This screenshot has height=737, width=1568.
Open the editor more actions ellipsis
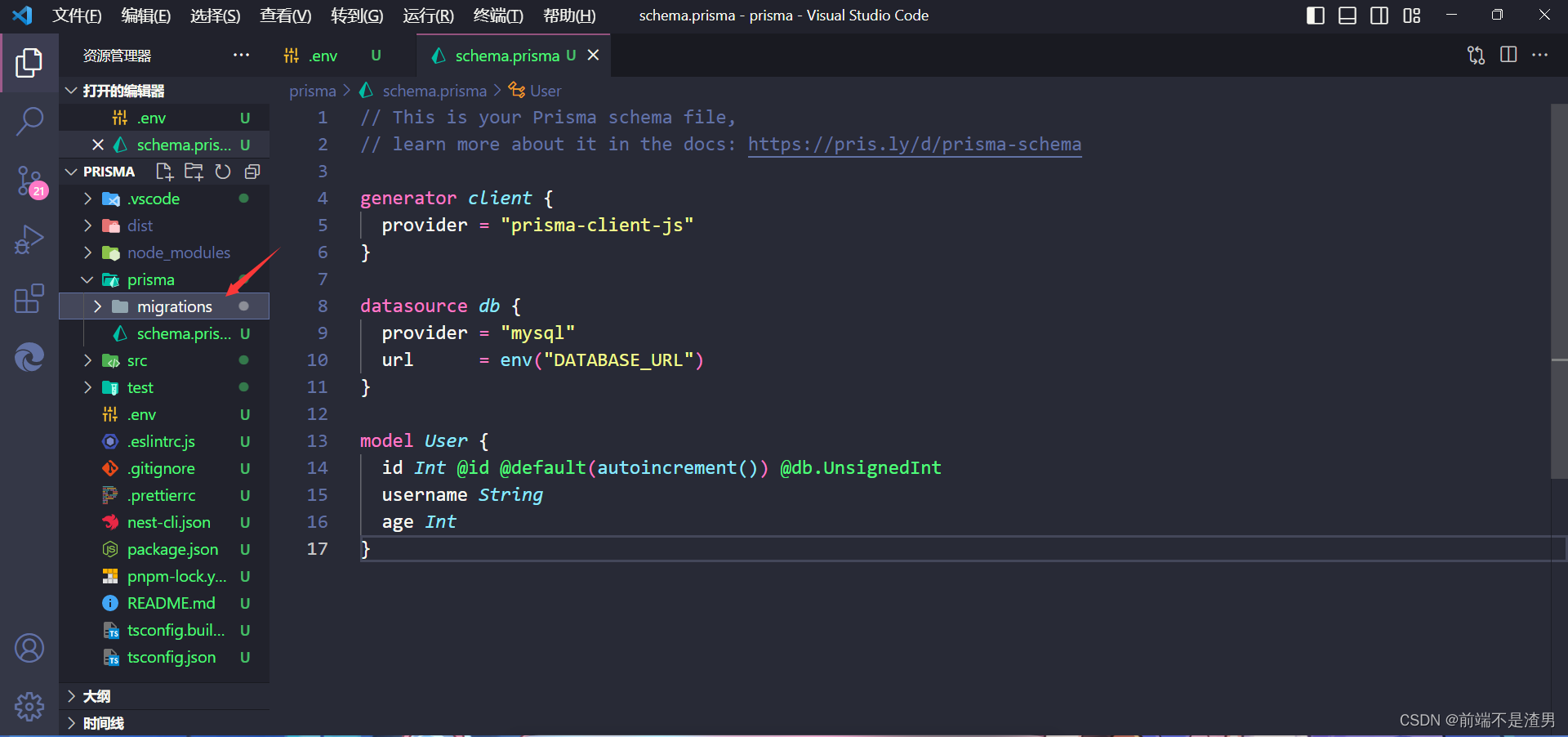(x=1540, y=55)
